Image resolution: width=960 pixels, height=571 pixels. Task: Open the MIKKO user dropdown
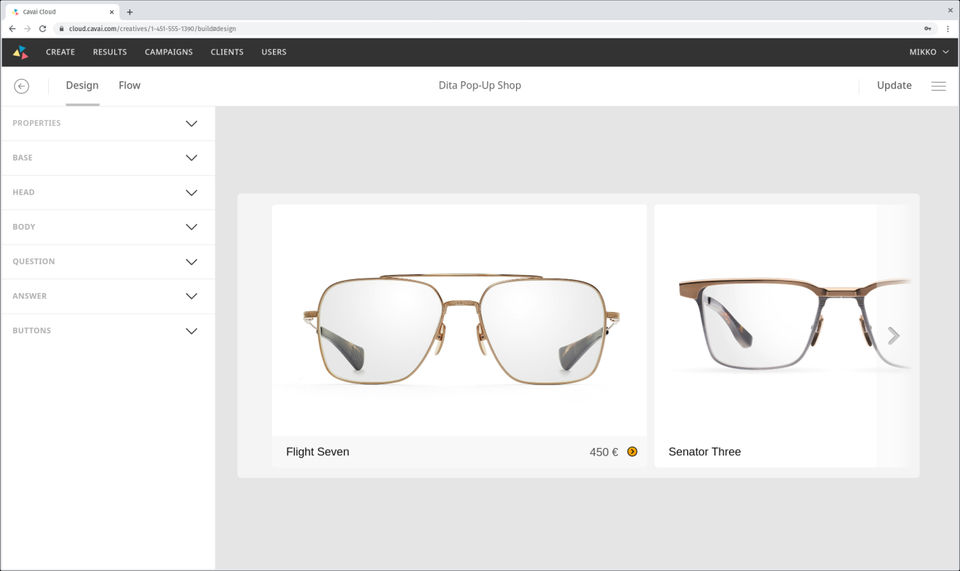coord(929,52)
